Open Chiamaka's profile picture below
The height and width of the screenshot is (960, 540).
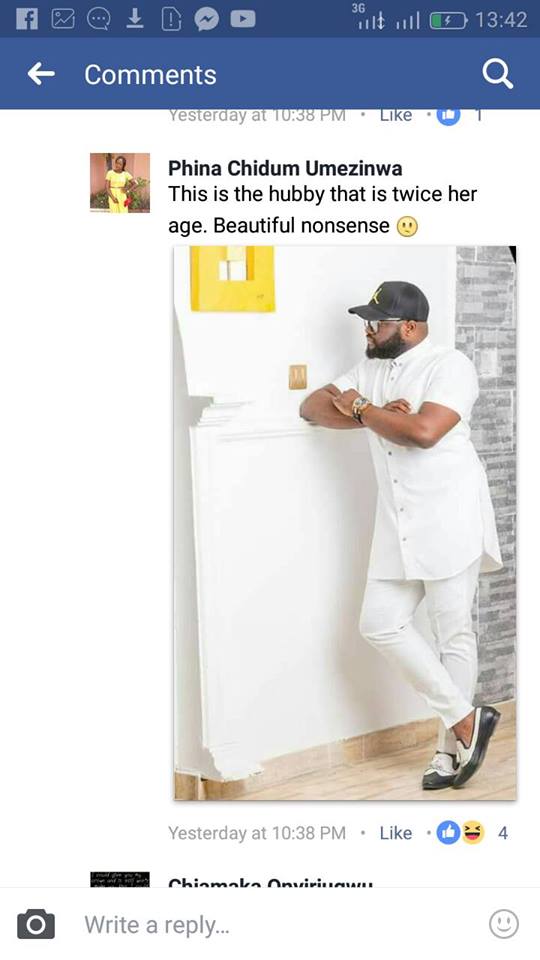[x=120, y=879]
